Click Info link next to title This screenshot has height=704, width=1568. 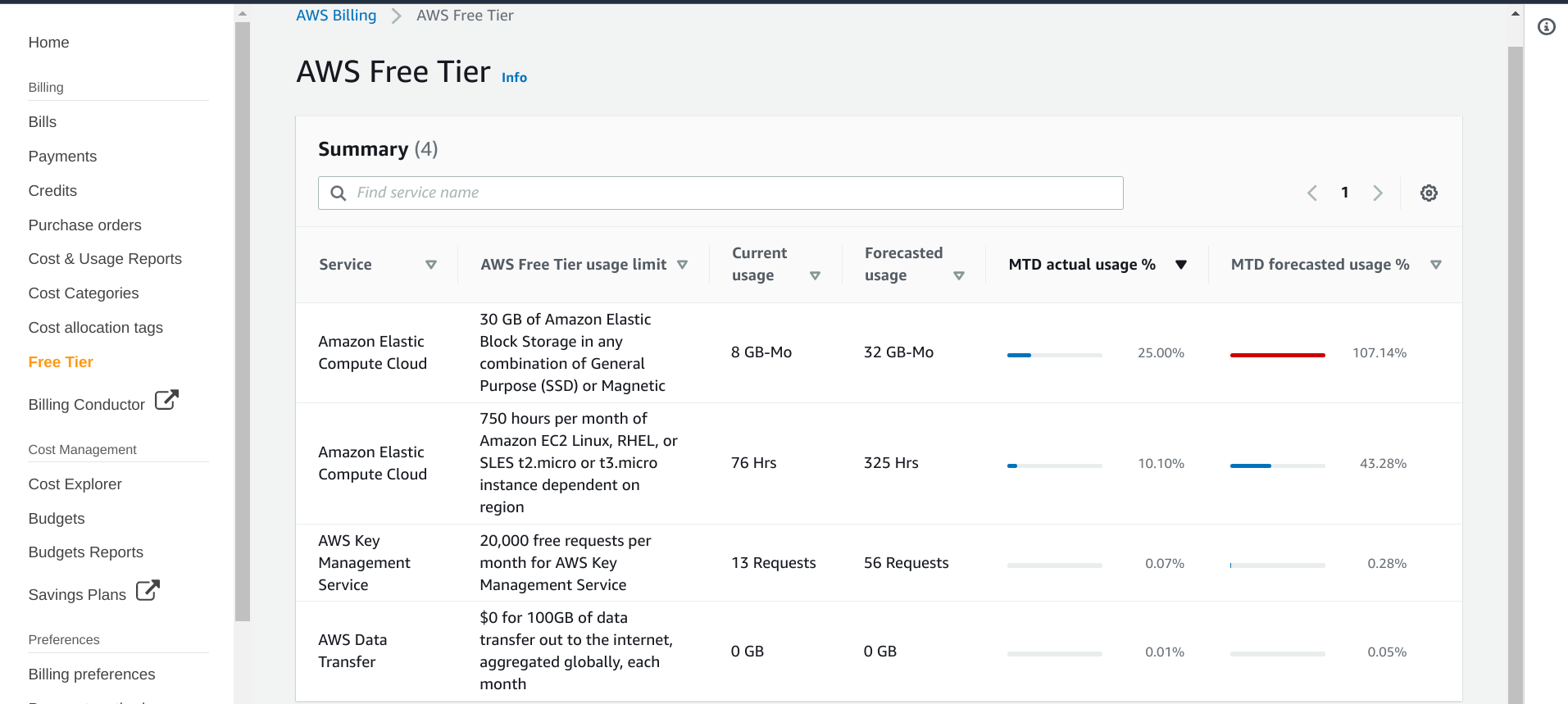click(514, 77)
